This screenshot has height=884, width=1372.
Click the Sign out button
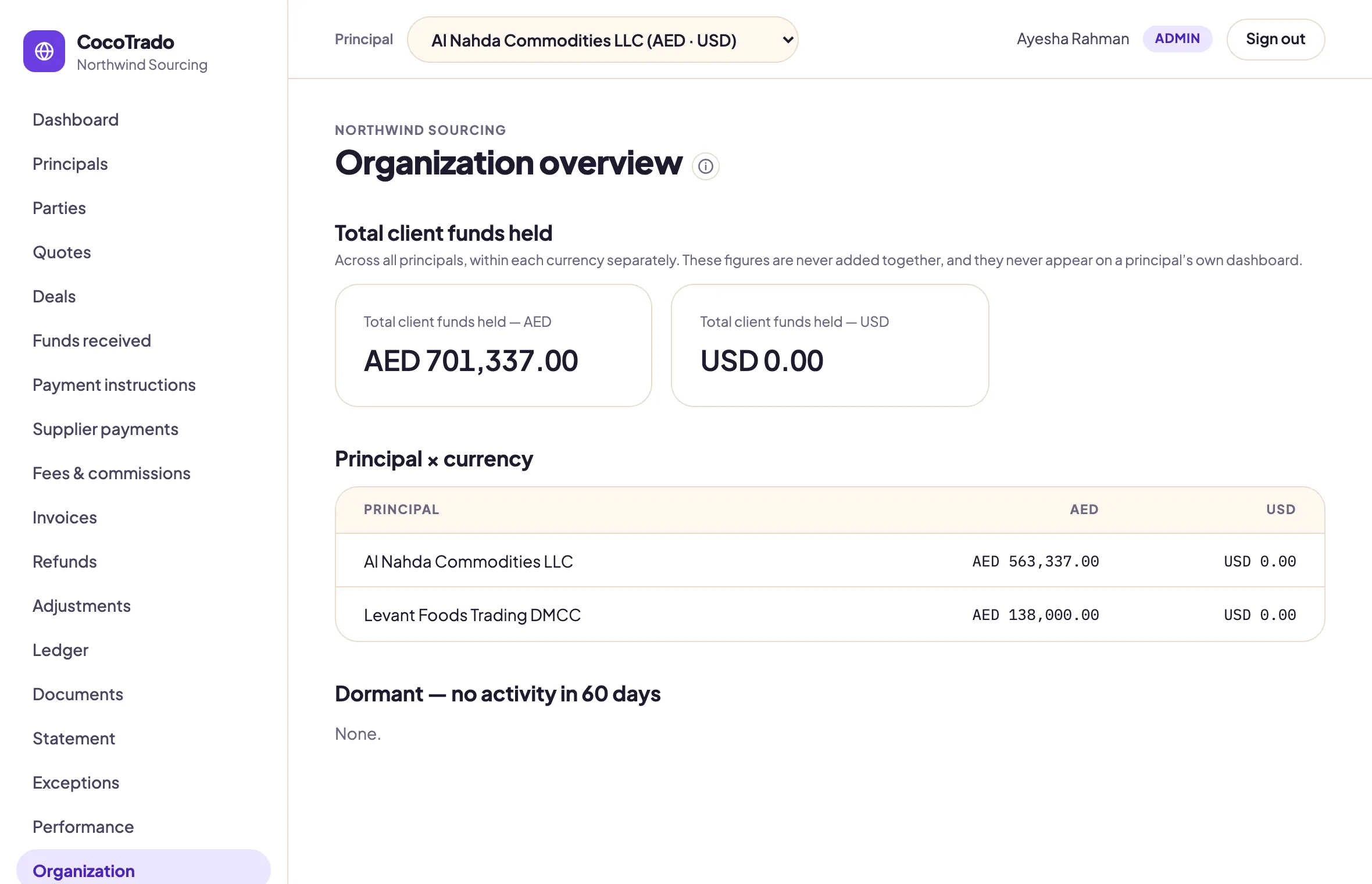[x=1275, y=39]
